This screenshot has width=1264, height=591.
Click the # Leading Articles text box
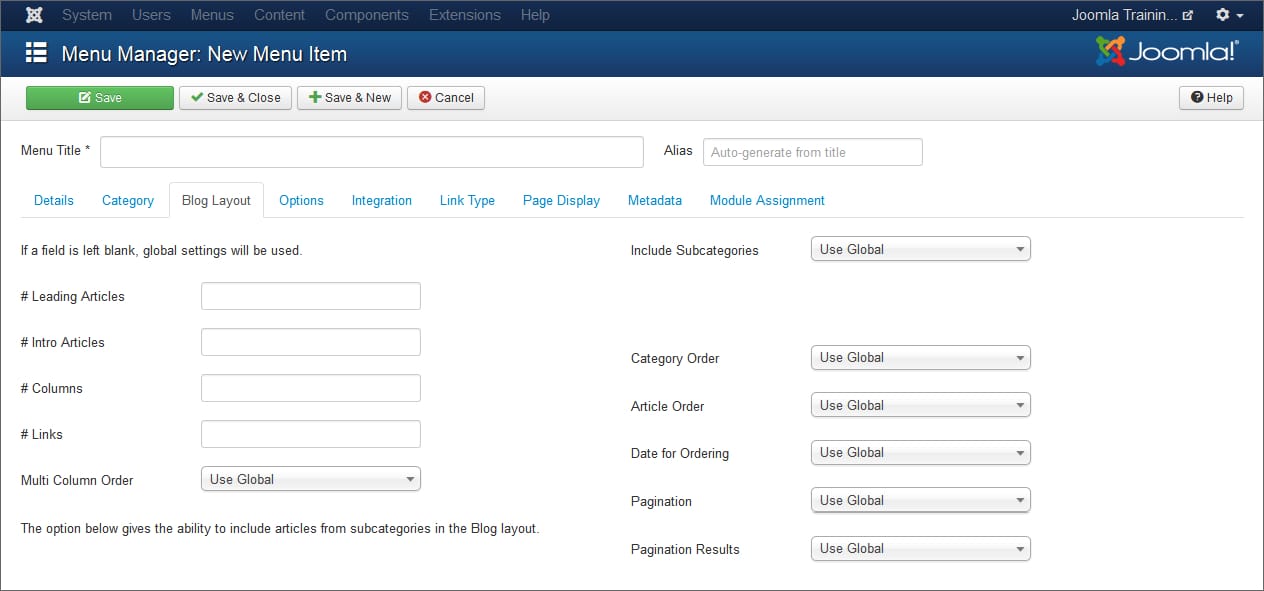click(310, 295)
